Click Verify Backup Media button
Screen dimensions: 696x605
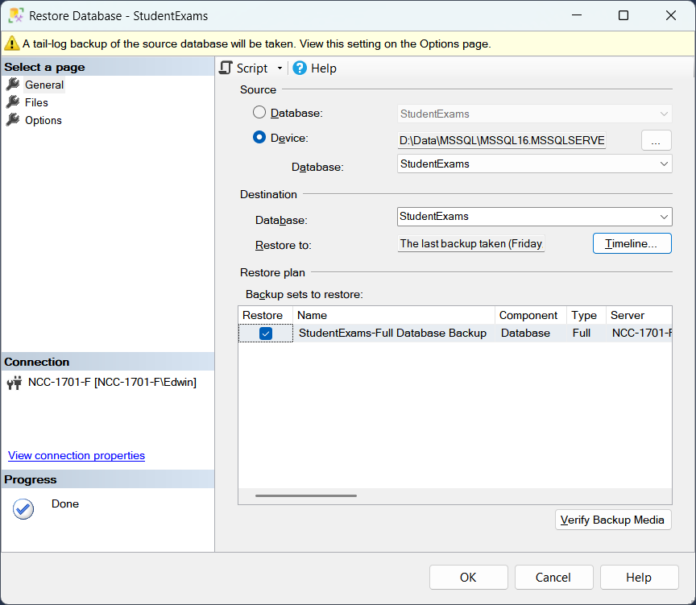coord(613,520)
